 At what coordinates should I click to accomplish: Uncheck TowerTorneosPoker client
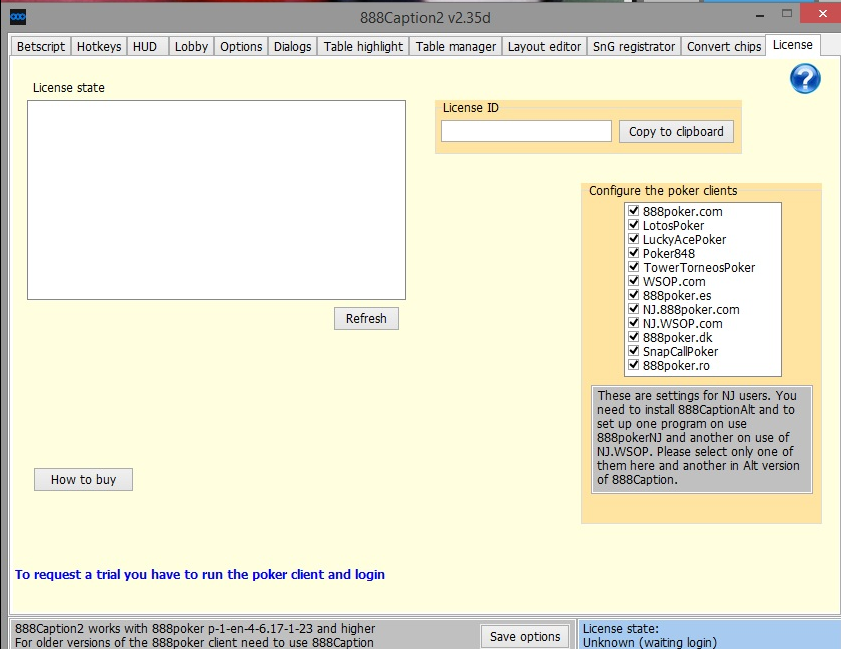pos(633,267)
